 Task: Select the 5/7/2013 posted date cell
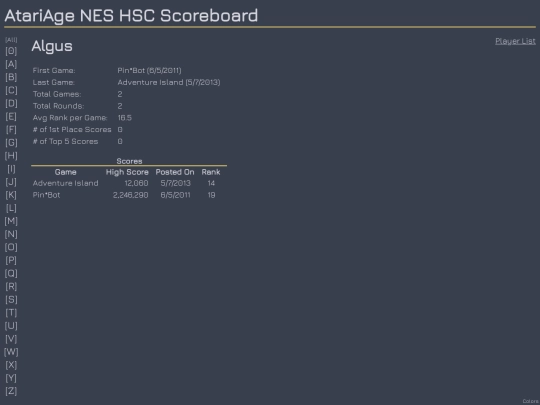click(x=175, y=183)
